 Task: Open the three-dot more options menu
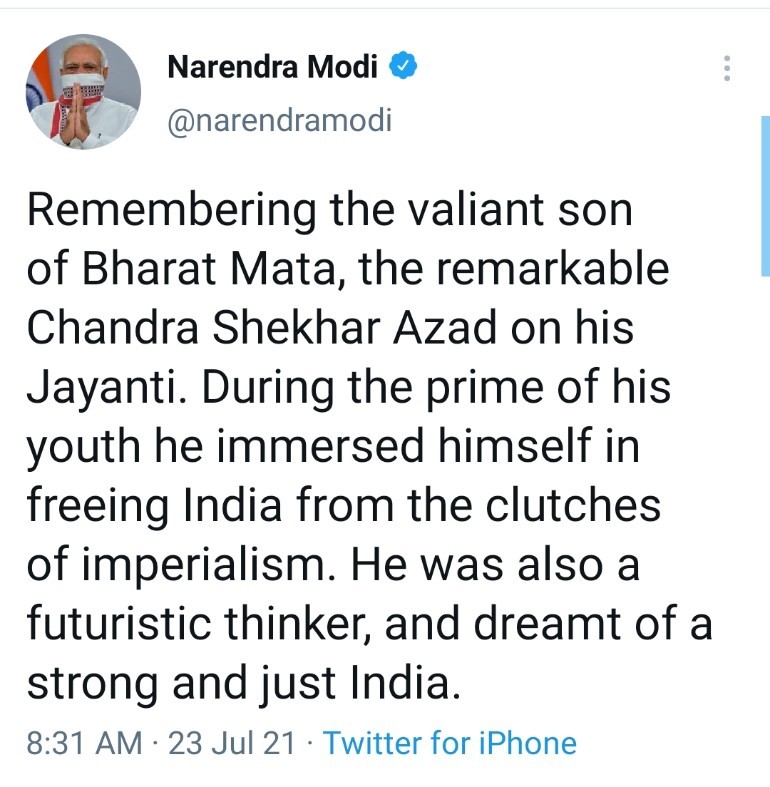pos(727,69)
